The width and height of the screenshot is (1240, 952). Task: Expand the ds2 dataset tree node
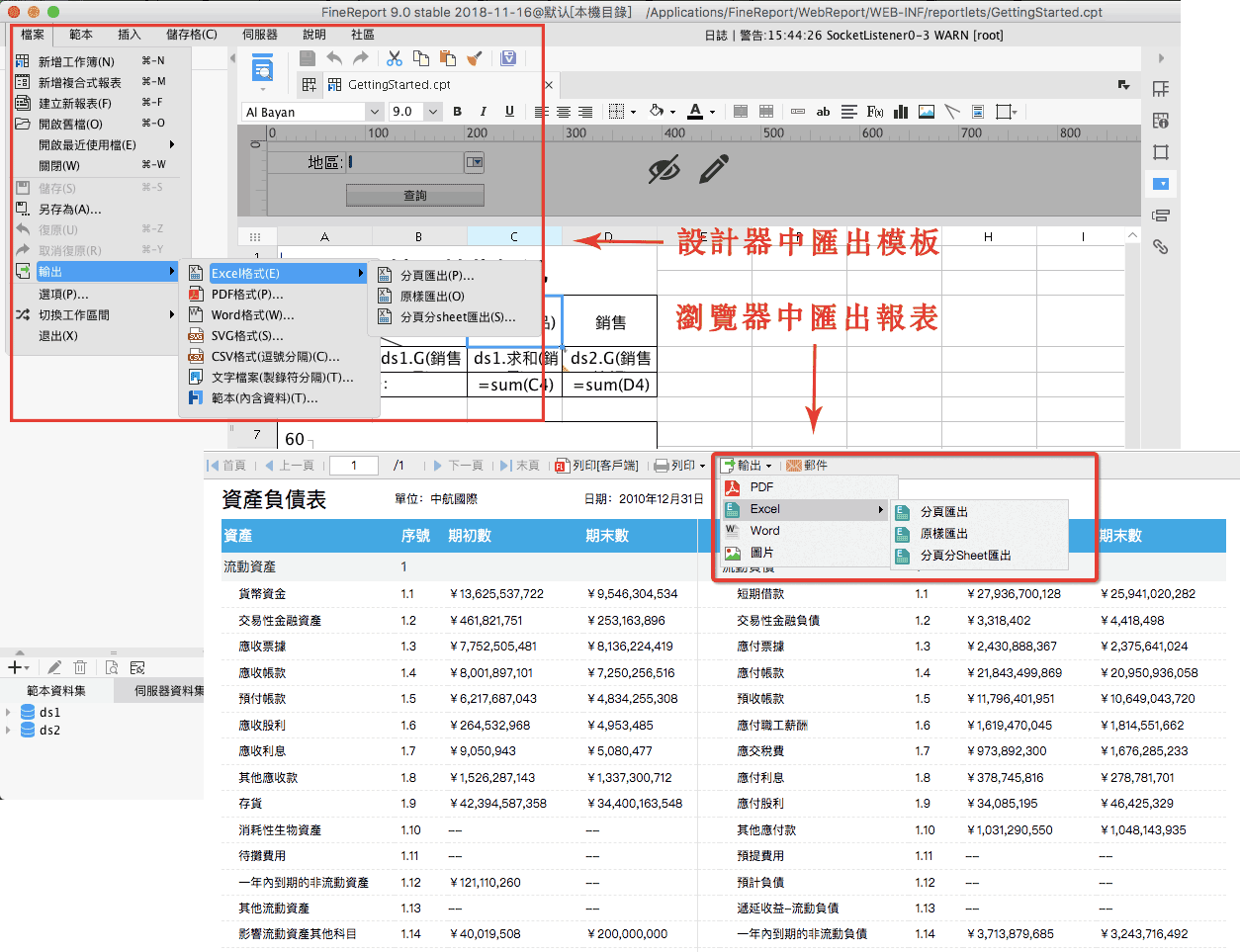[x=9, y=731]
